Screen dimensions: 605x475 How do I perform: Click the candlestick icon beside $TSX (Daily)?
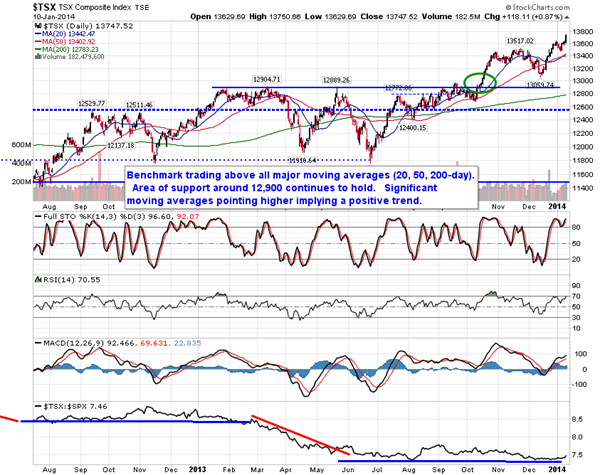38,26
